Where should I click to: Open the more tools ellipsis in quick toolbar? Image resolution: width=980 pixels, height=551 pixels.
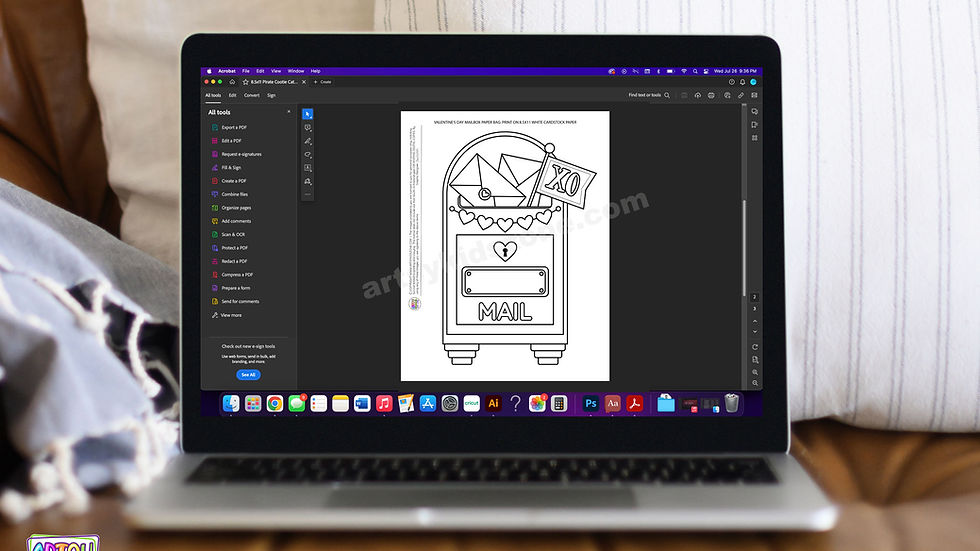click(x=308, y=194)
